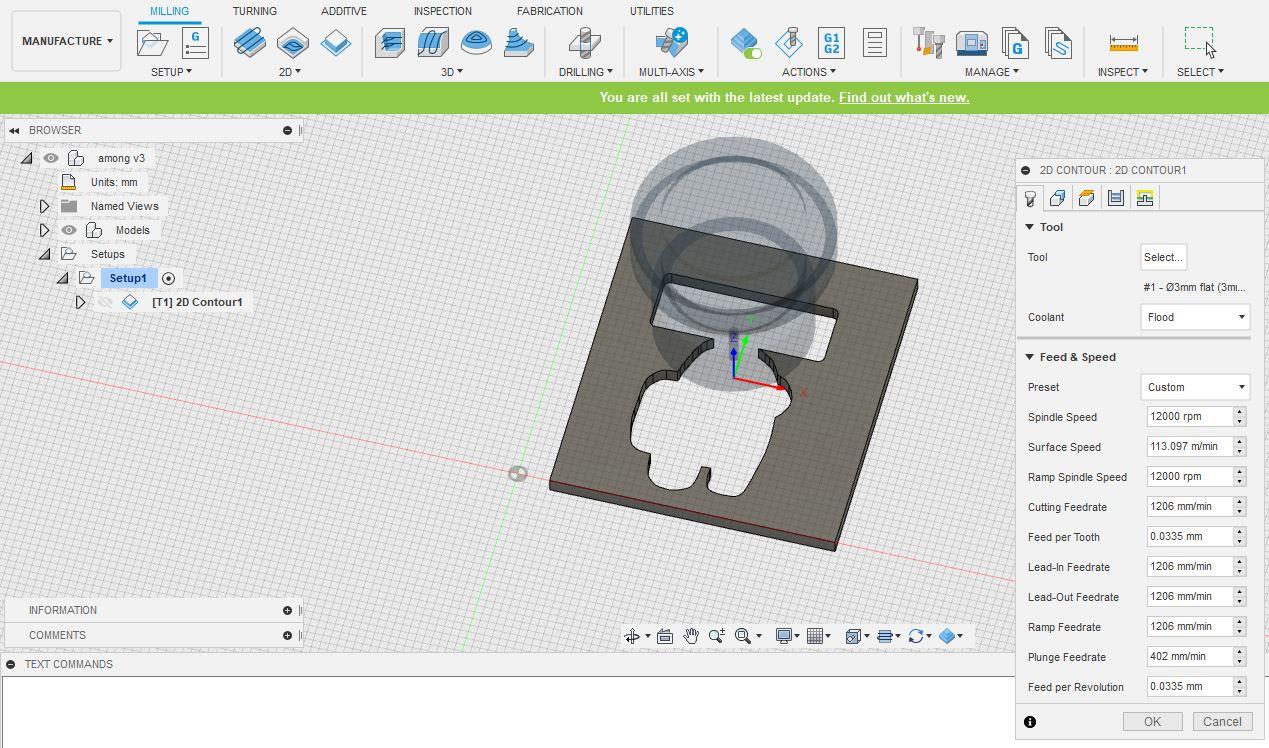The width and height of the screenshot is (1269, 748).
Task: Select the Measure ruler icon
Action: [1123, 43]
